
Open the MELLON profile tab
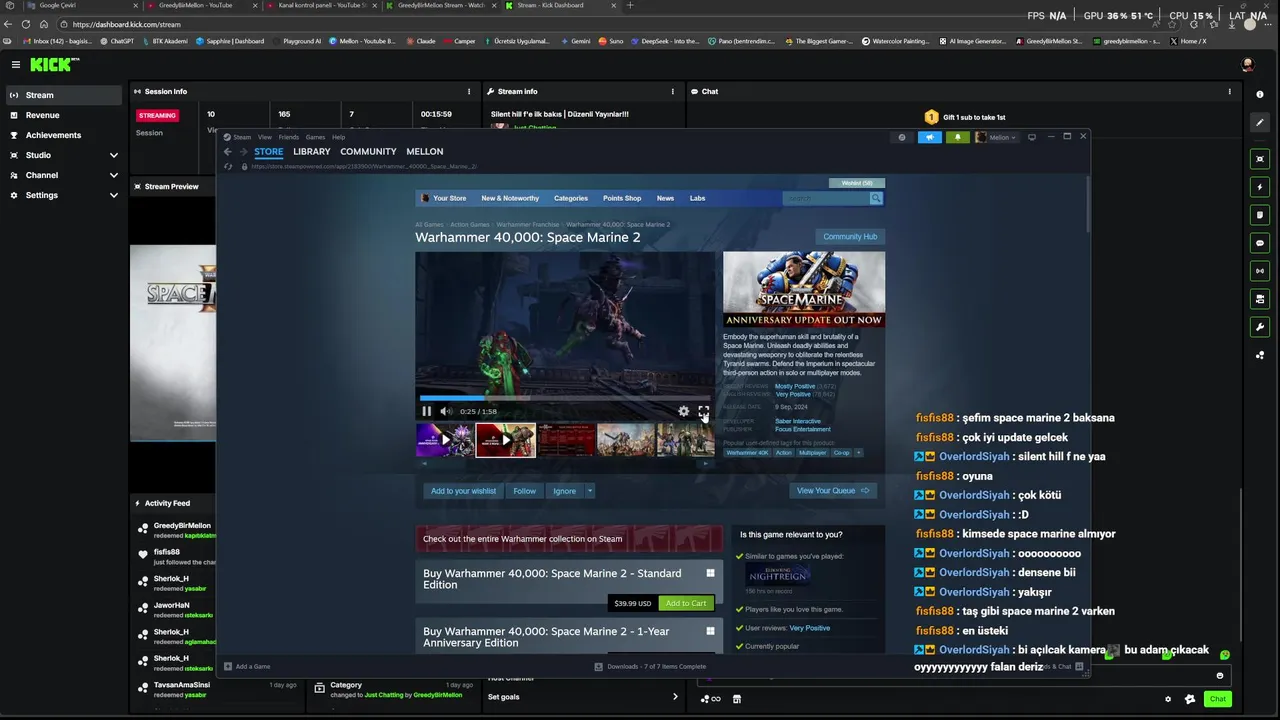click(425, 152)
